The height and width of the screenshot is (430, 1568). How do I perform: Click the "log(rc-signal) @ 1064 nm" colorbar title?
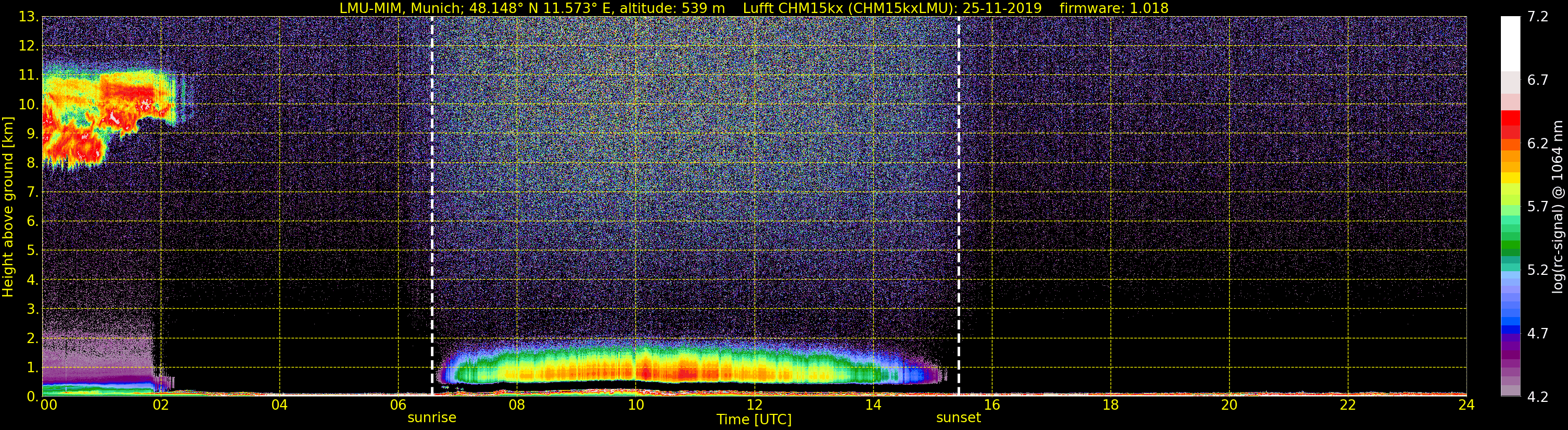[1558, 207]
